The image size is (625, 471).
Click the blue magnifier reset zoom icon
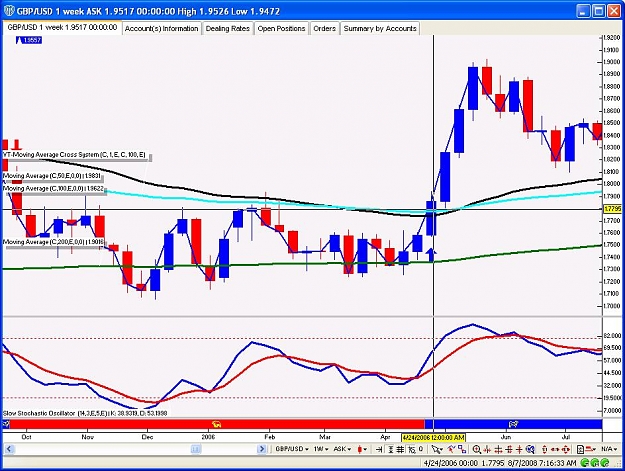point(531,449)
